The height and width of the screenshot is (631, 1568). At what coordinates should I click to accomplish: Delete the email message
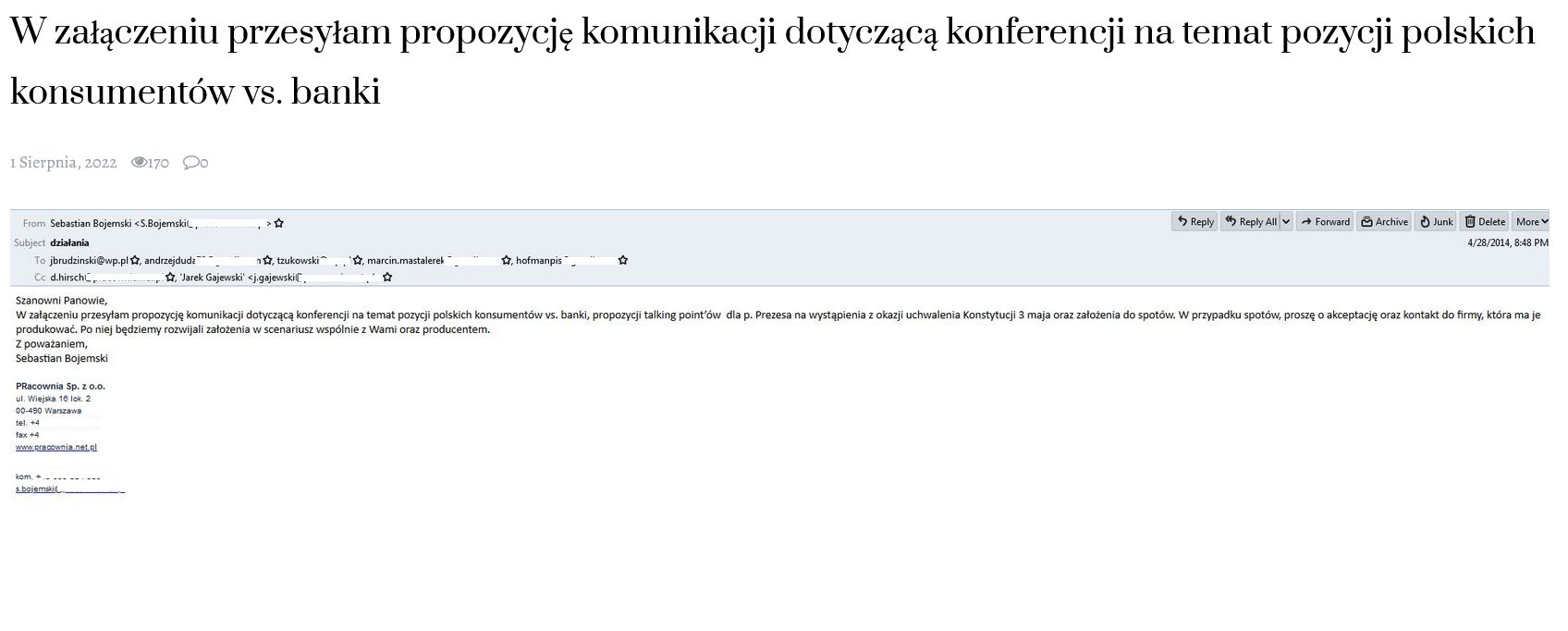(x=1485, y=222)
